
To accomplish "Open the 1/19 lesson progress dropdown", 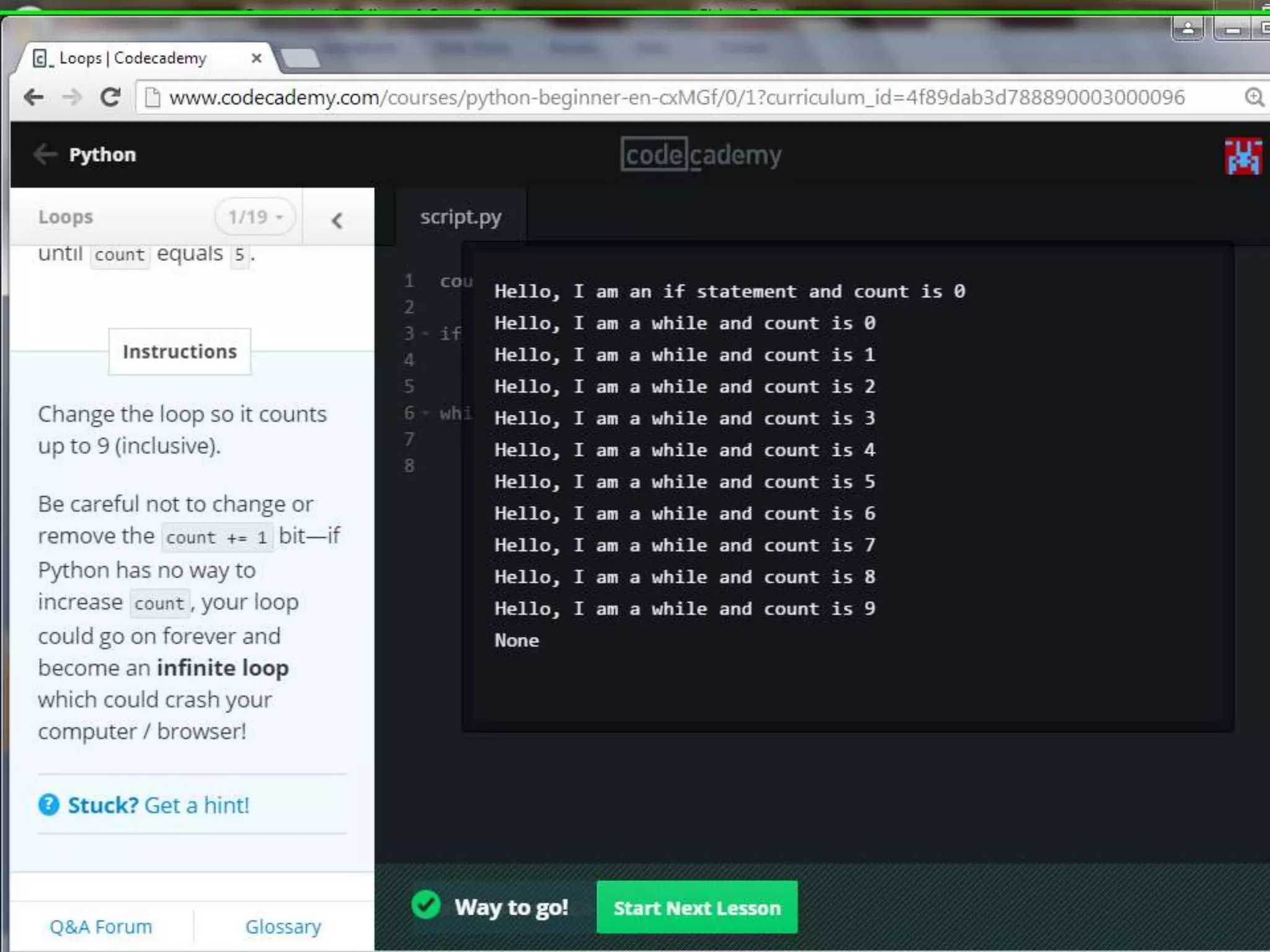I will [x=255, y=217].
